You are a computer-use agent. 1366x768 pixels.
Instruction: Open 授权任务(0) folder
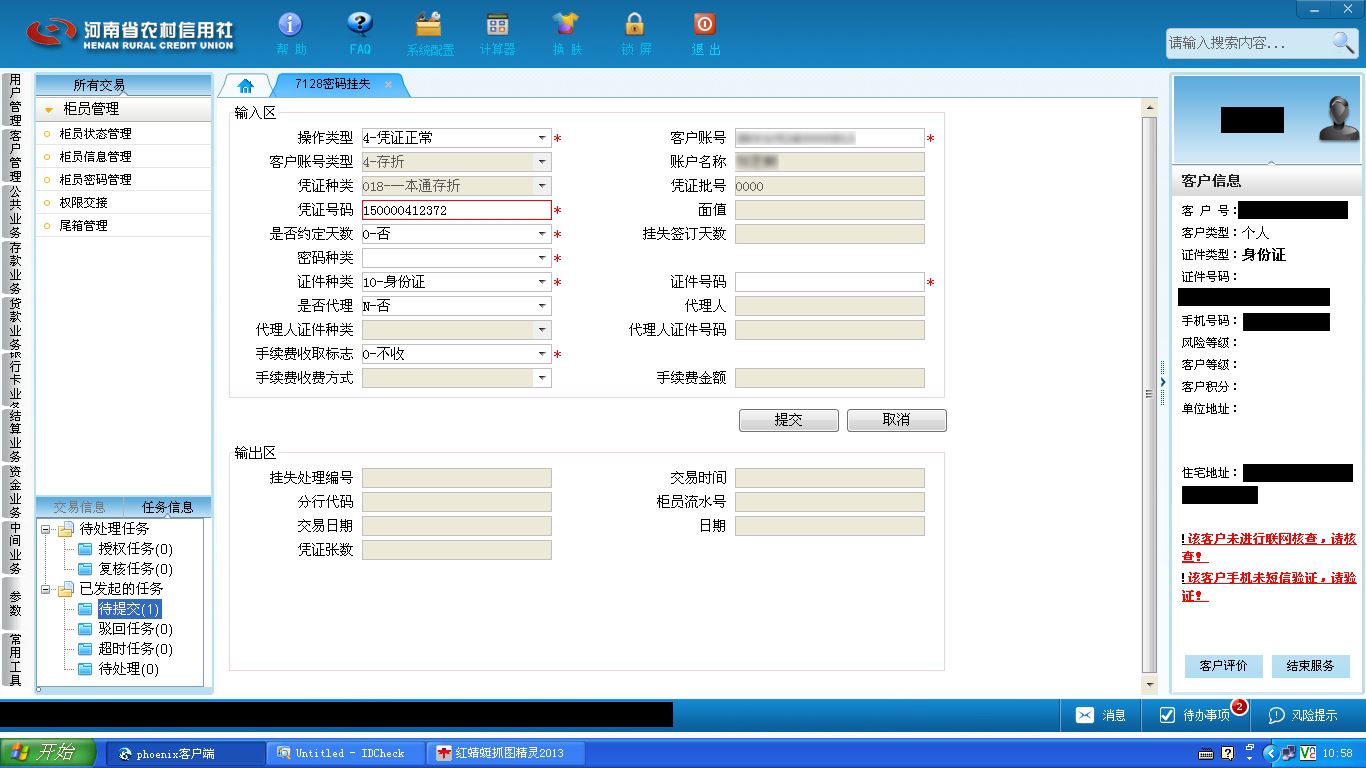pos(124,549)
